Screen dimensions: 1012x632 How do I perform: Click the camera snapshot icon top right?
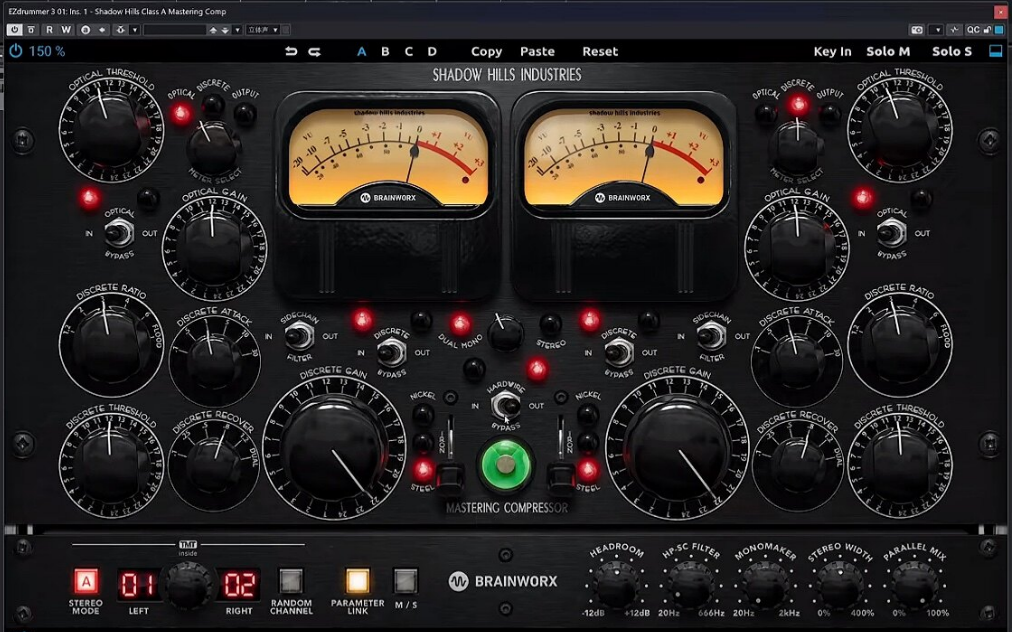pyautogui.click(x=916, y=30)
